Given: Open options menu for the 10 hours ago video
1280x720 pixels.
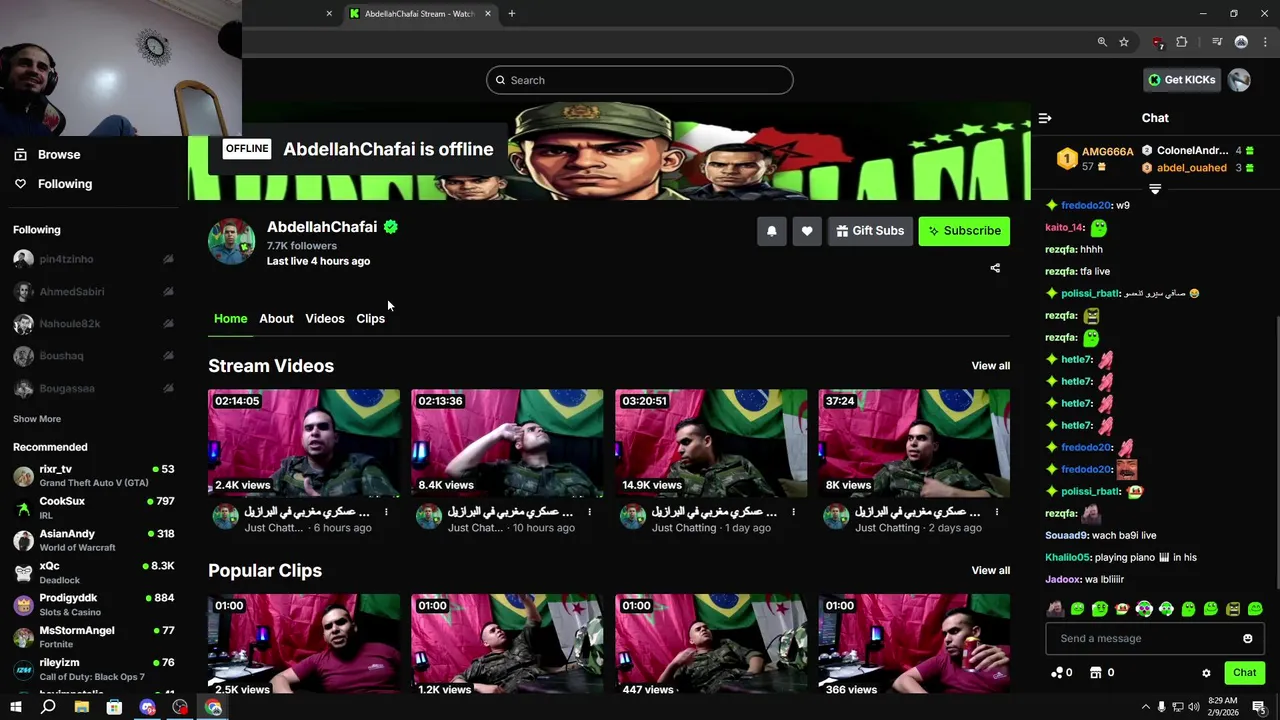Looking at the screenshot, I should point(590,512).
